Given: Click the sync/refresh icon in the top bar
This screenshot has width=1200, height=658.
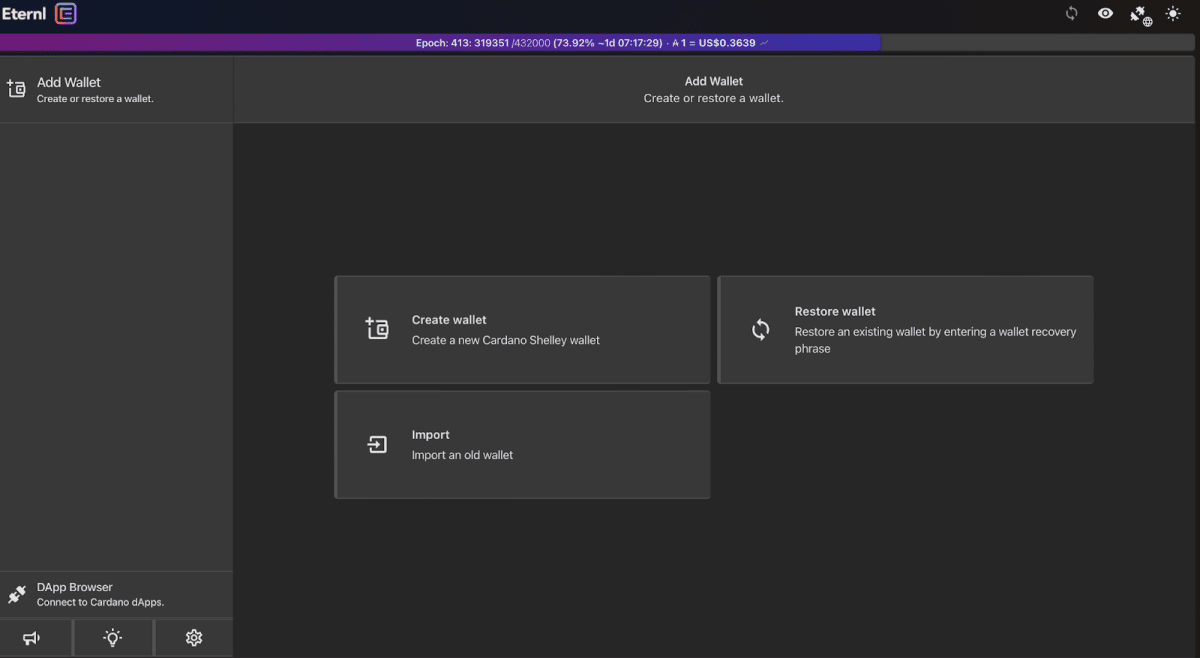Looking at the screenshot, I should pyautogui.click(x=1073, y=14).
